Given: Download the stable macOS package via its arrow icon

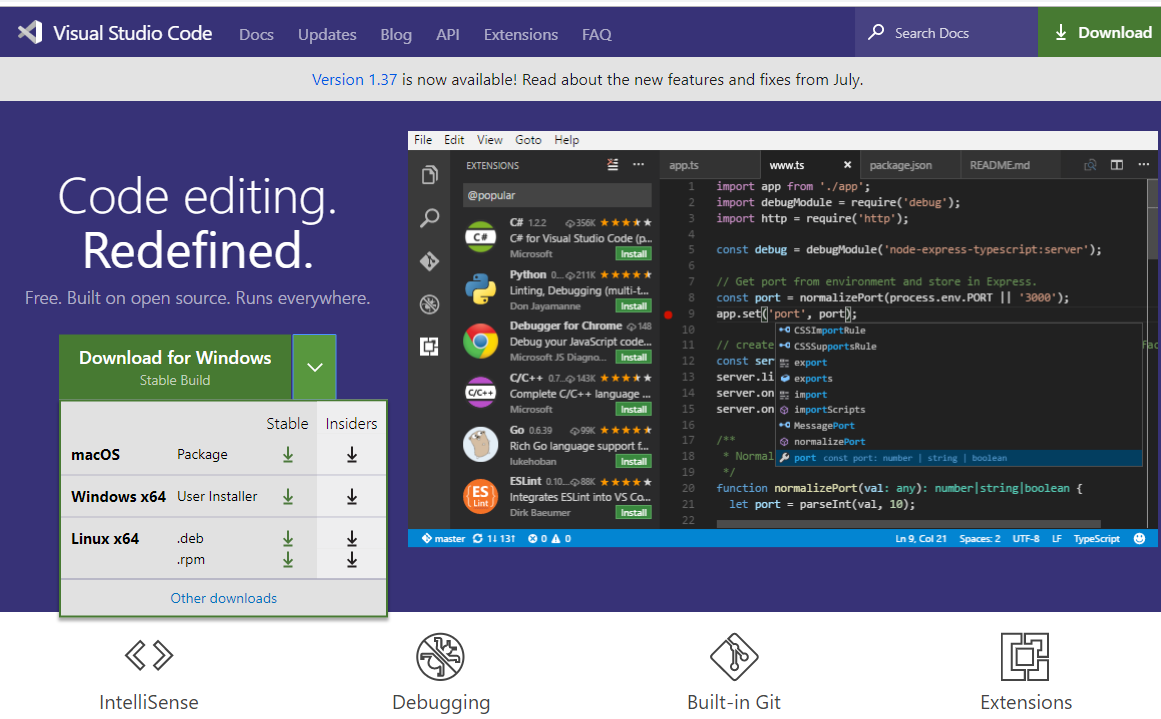Looking at the screenshot, I should point(288,454).
